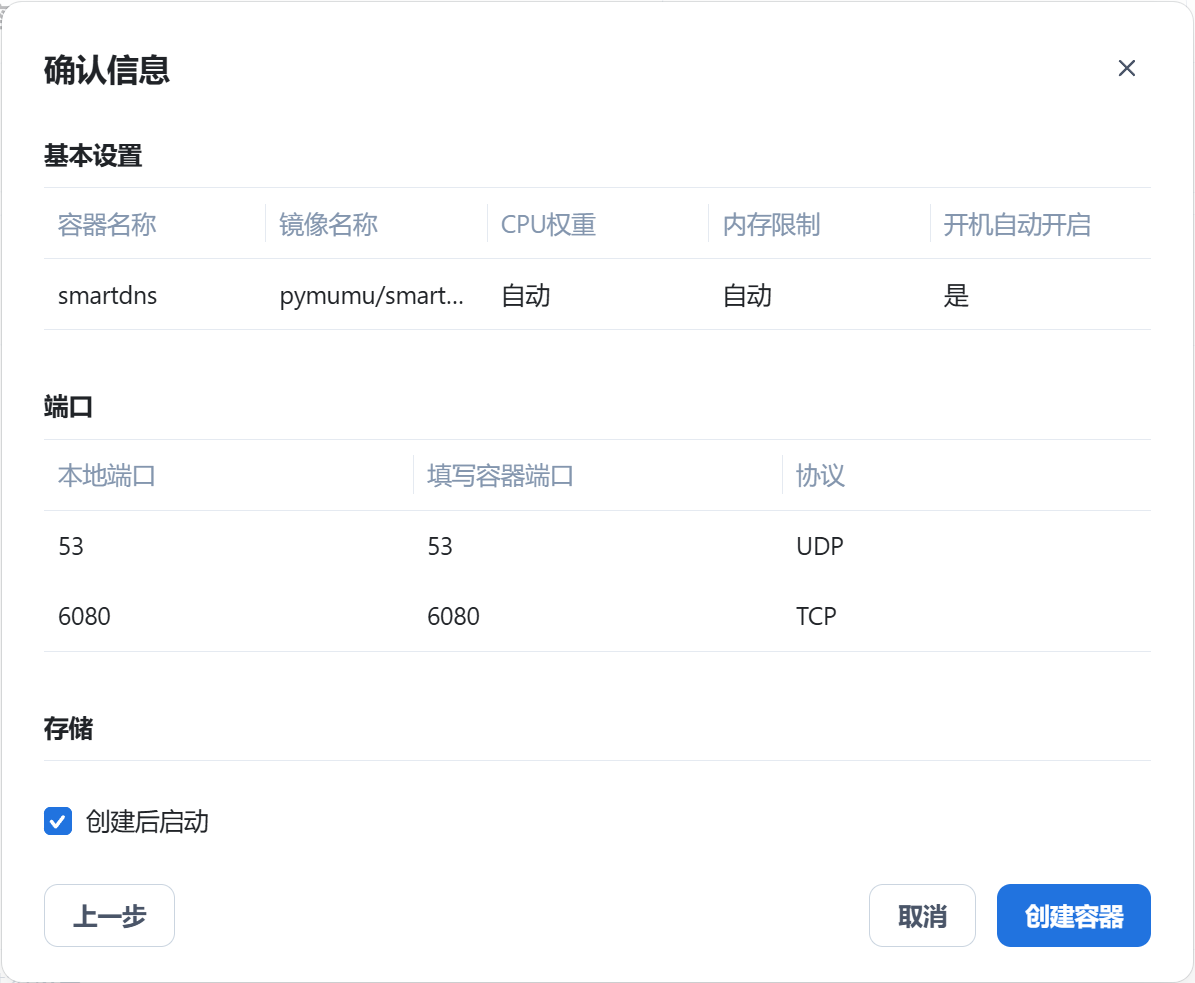Image resolution: width=1195 pixels, height=983 pixels.
Task: Click the 镜像名称 column header
Action: tap(329, 224)
